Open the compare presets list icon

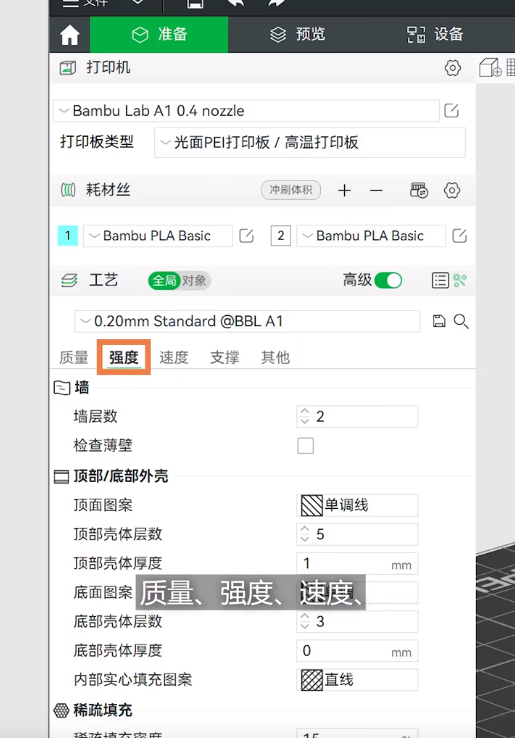440,281
